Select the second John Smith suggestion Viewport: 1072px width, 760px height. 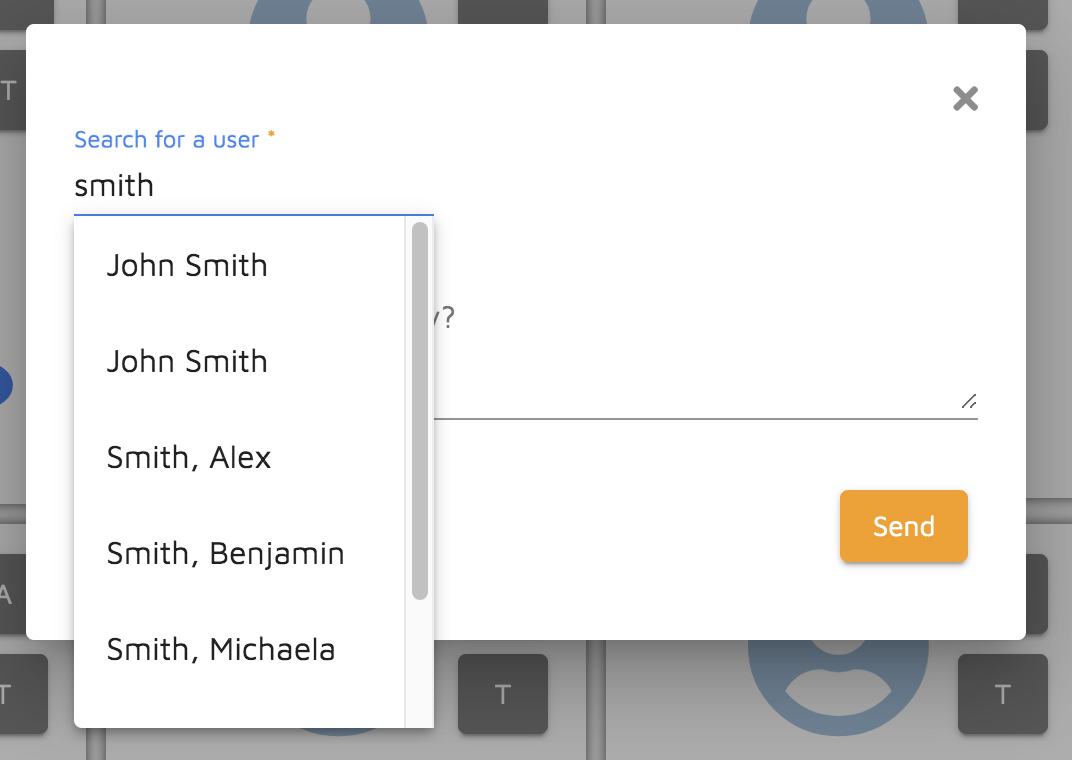point(187,362)
